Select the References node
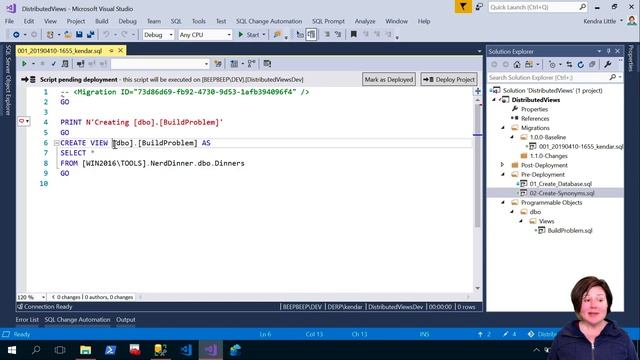This screenshot has height=360, width=640. [535, 118]
